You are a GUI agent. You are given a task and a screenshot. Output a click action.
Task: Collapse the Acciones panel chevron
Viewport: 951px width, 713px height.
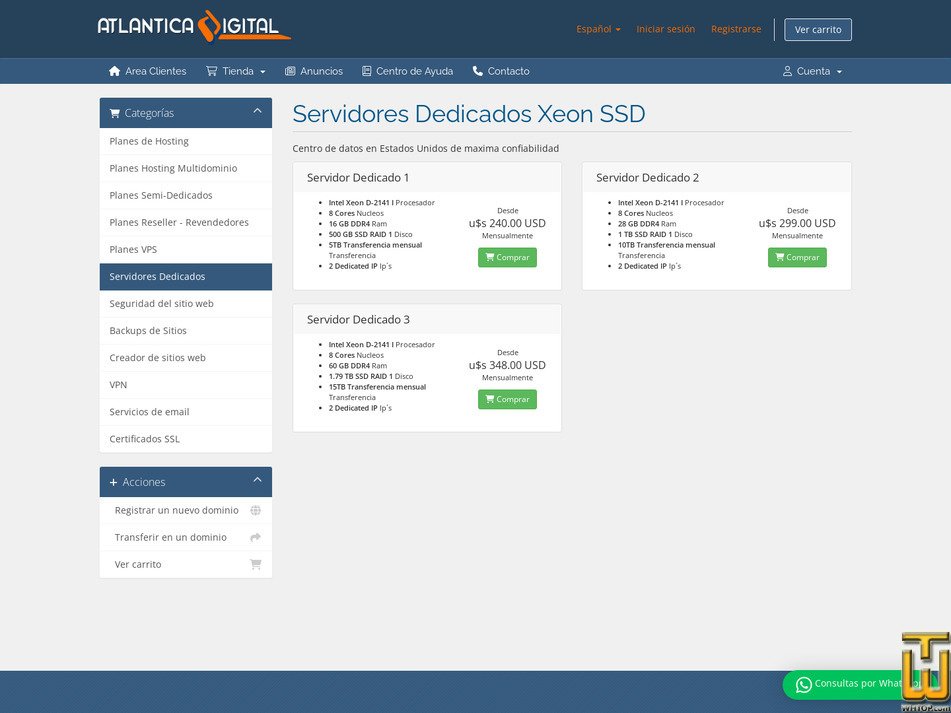coord(257,480)
